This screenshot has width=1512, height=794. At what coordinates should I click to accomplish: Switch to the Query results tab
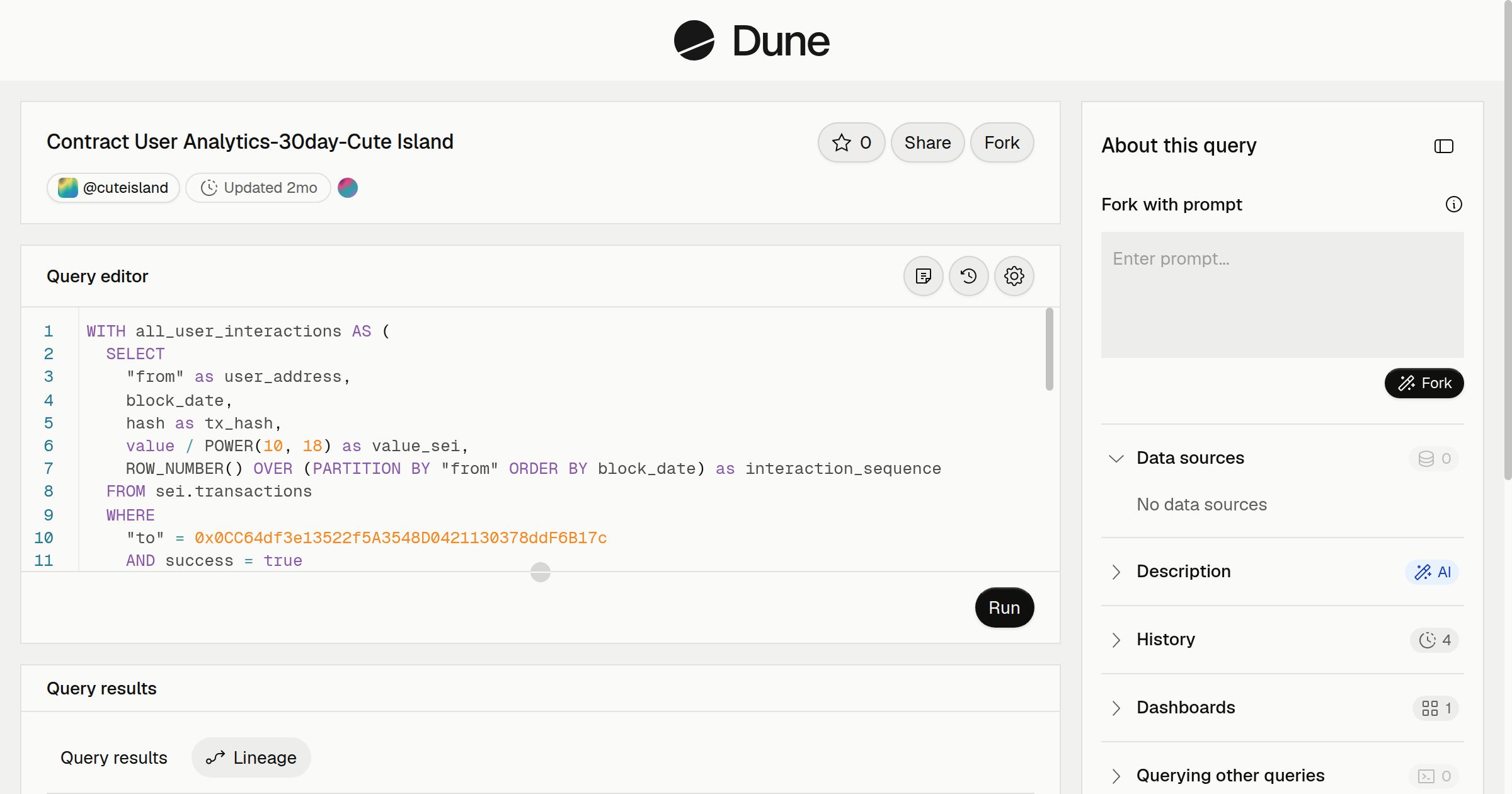(114, 757)
